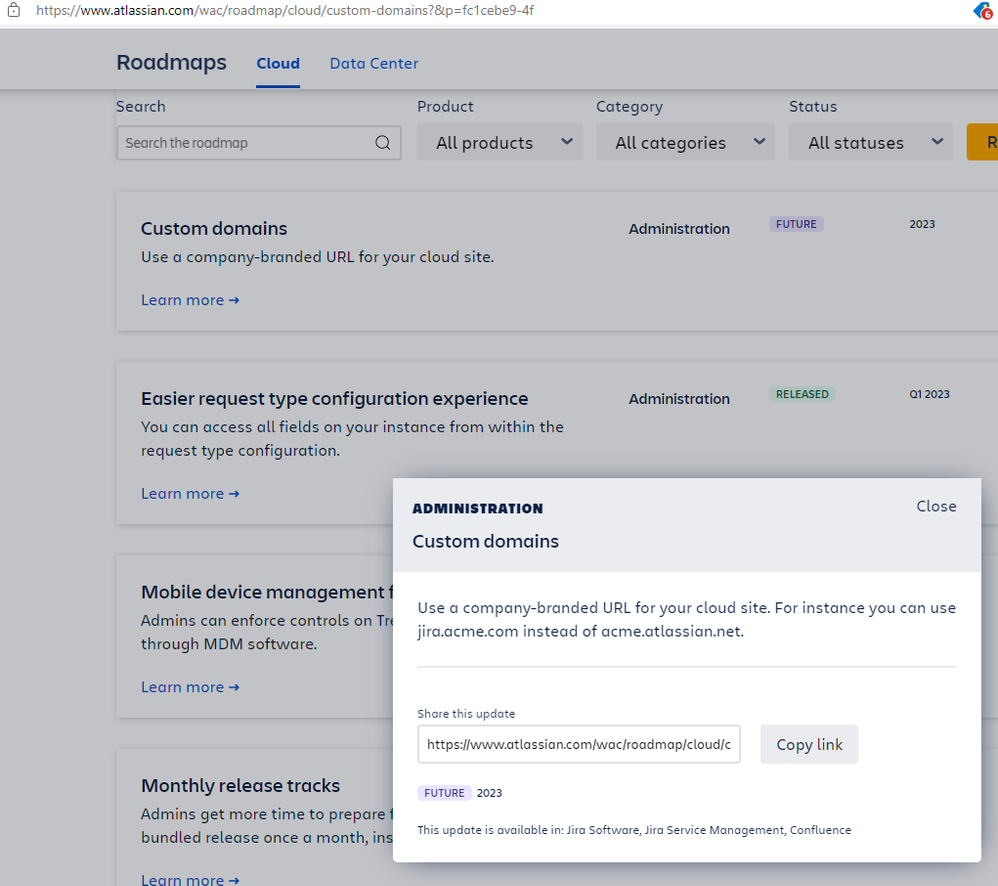
Task: Click Administration category on Custom domains card
Action: point(679,229)
